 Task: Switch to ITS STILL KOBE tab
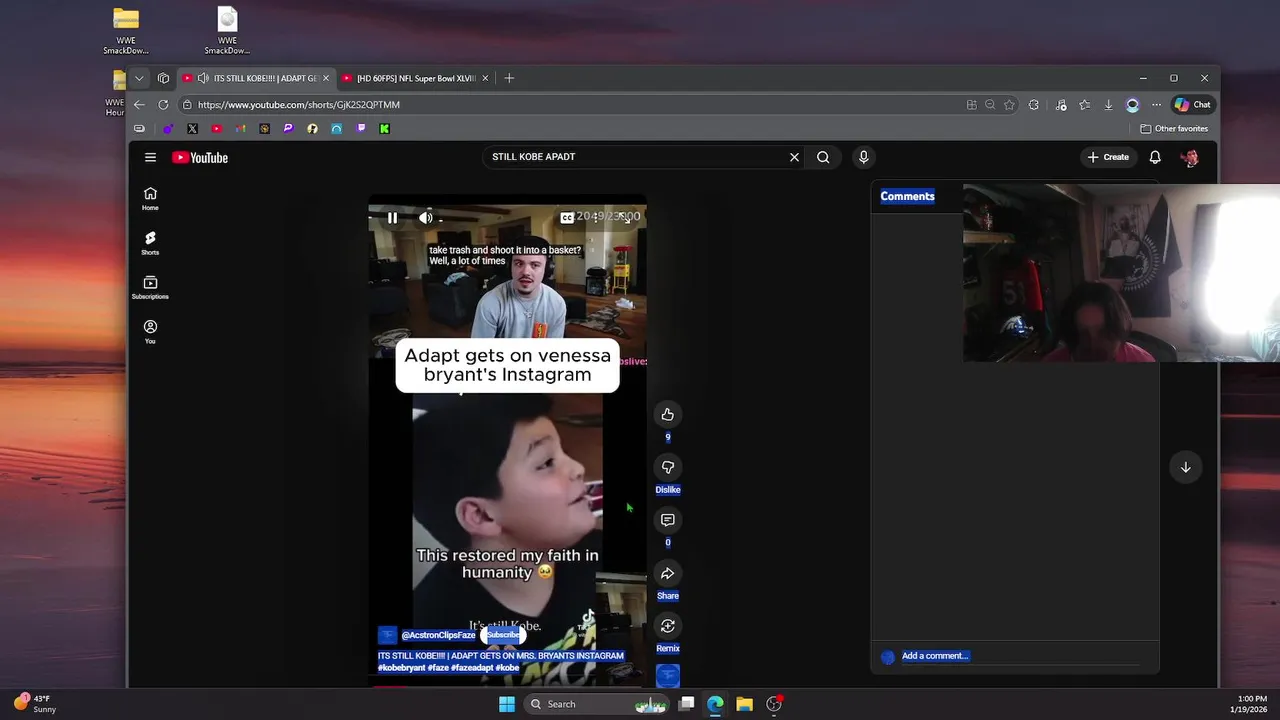click(257, 78)
